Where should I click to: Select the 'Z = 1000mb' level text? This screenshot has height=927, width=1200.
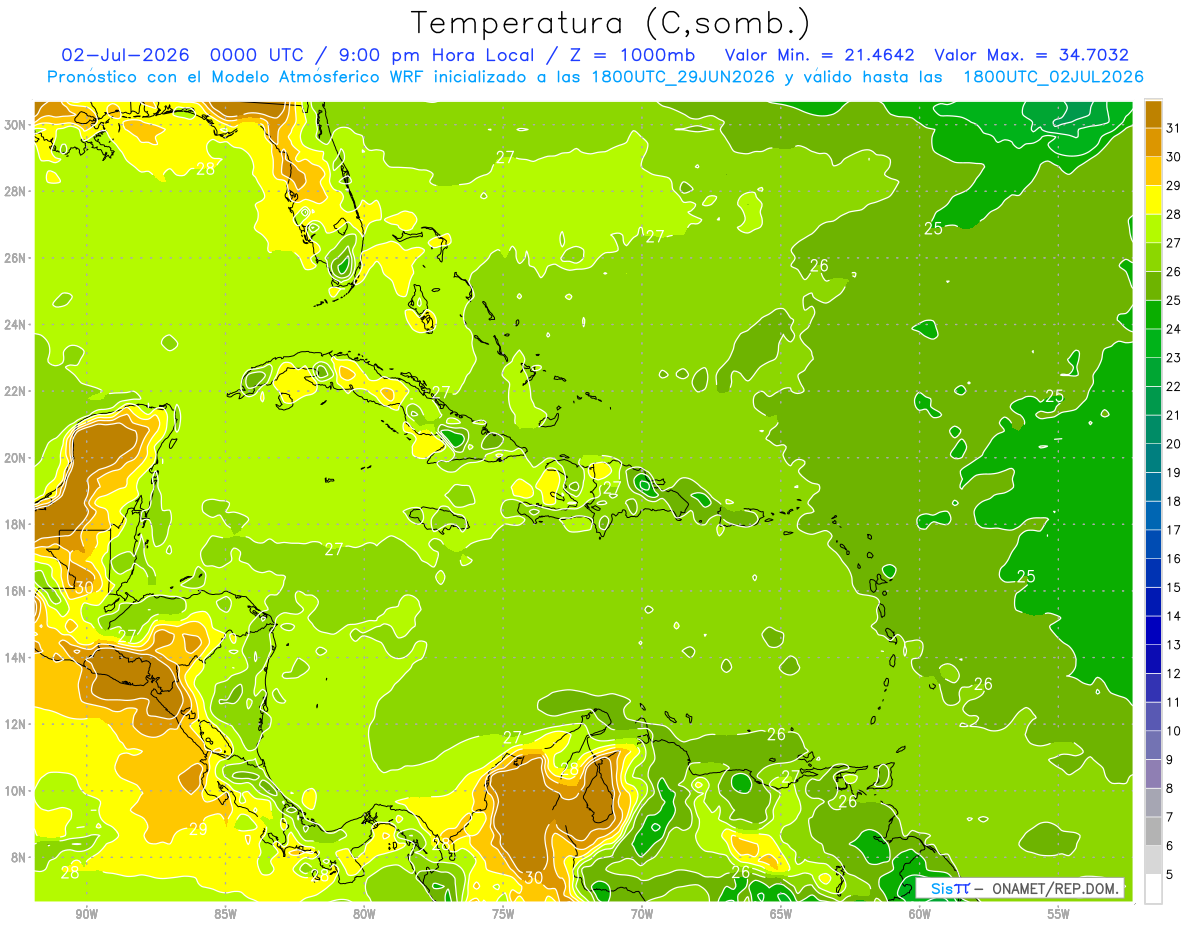point(633,55)
